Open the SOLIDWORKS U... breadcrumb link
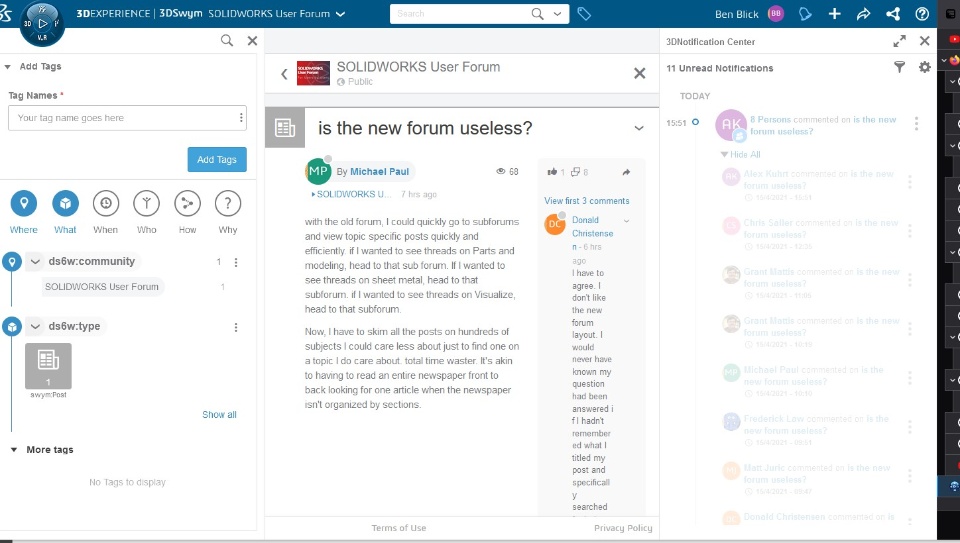 351,194
